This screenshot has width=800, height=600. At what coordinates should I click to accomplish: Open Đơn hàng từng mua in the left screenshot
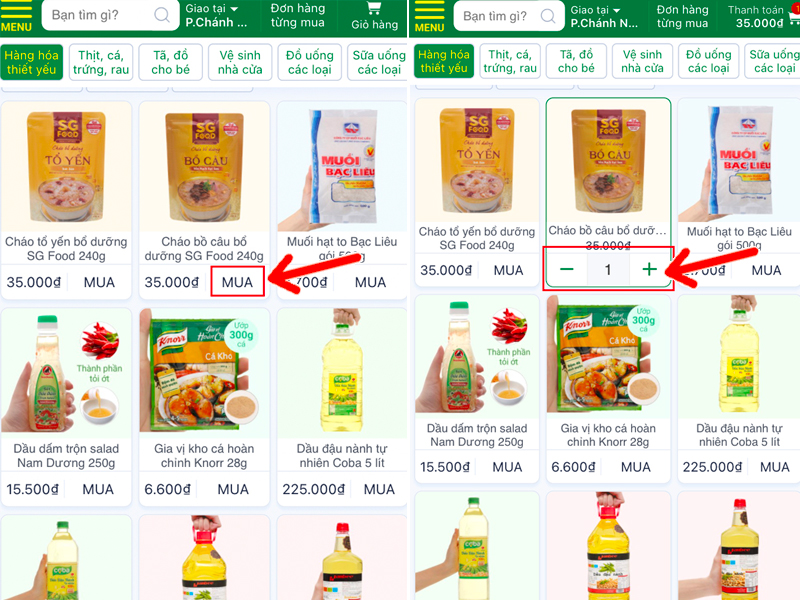tap(297, 16)
